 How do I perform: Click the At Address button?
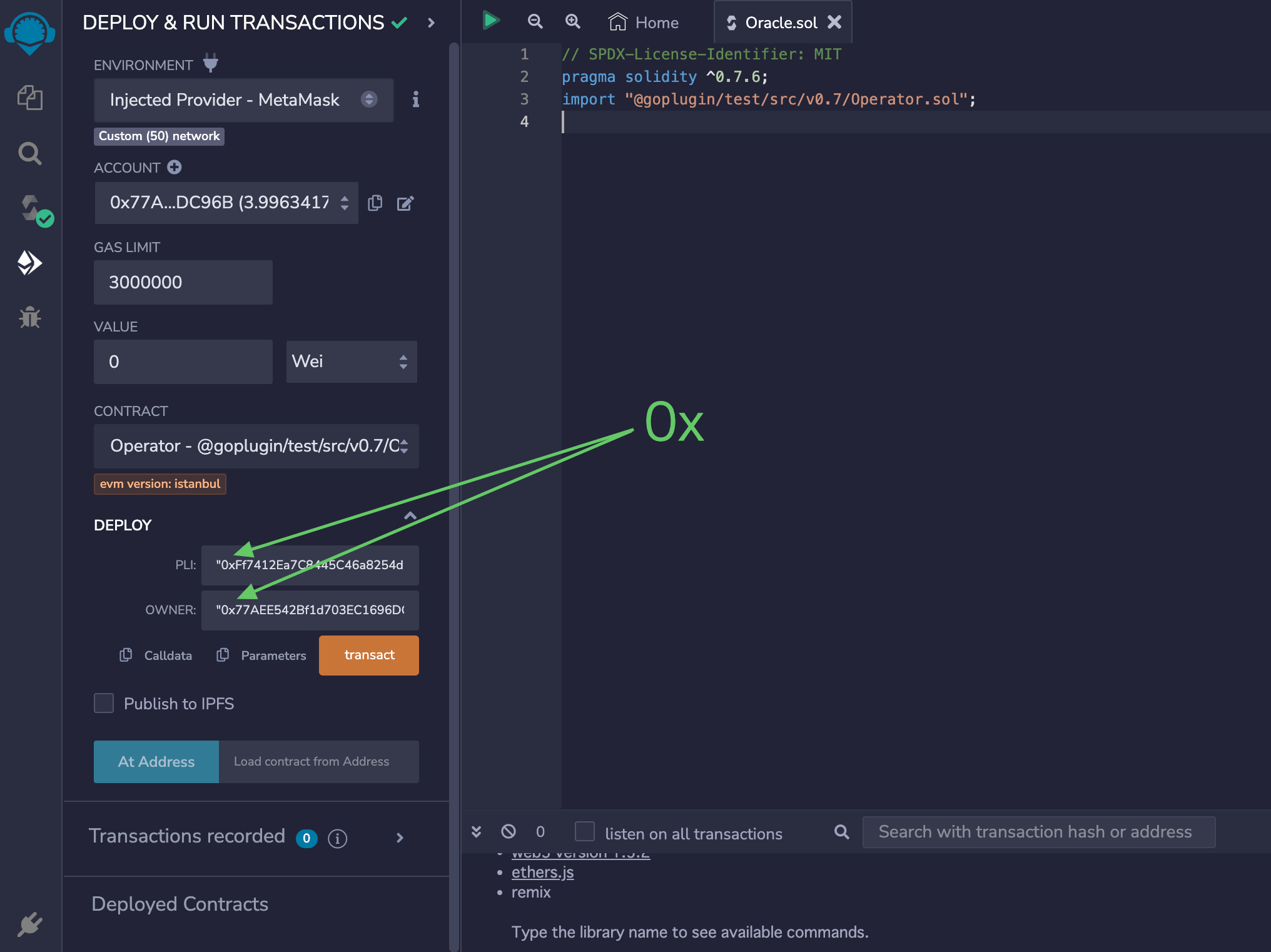click(156, 761)
